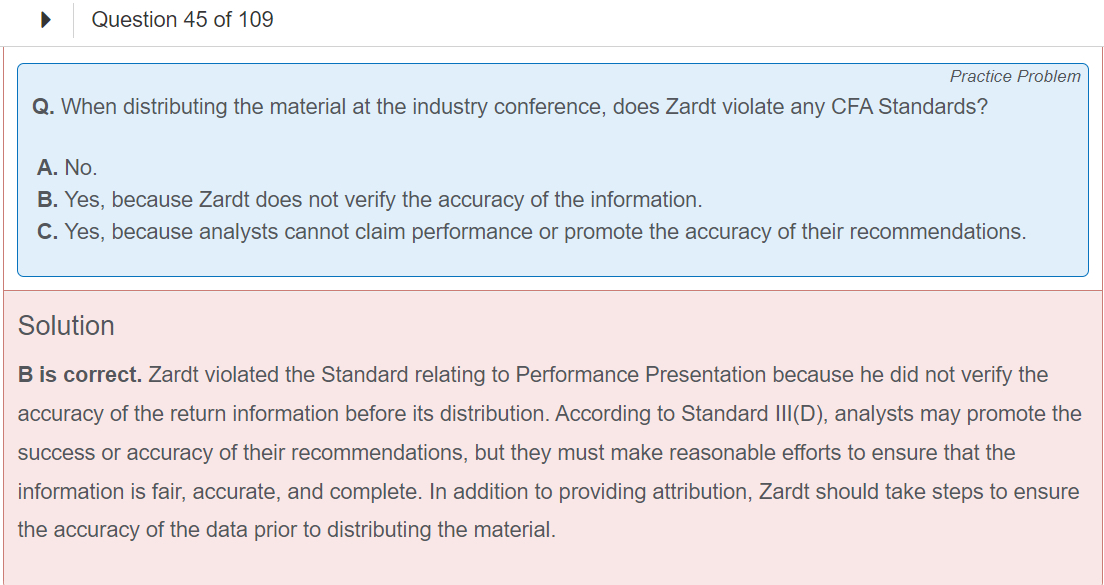Click the bold "B is correct." text
The width and height of the screenshot is (1104, 585).
click(80, 375)
